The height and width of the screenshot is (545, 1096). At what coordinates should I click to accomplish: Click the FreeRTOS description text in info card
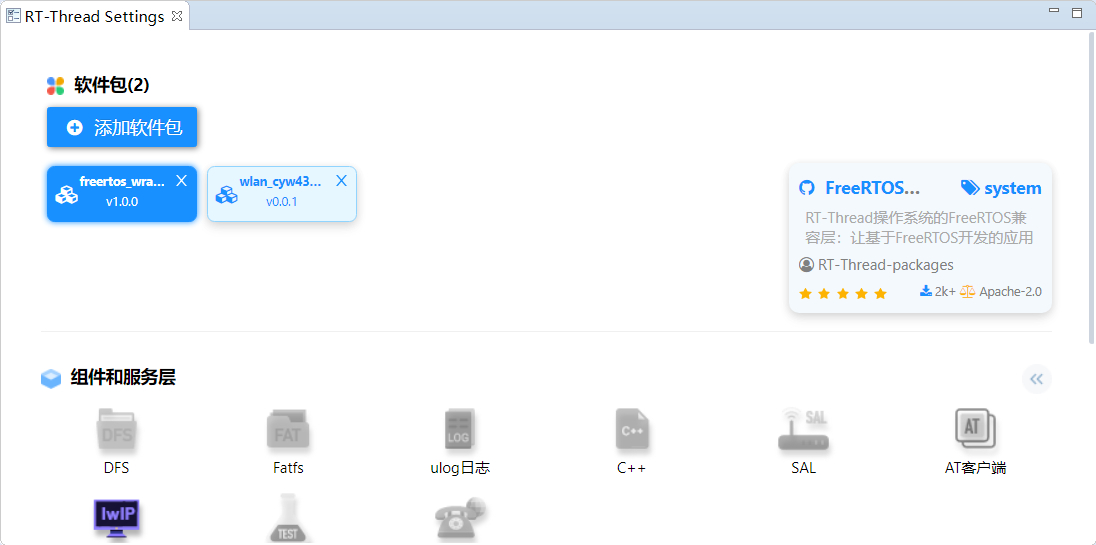(x=919, y=228)
